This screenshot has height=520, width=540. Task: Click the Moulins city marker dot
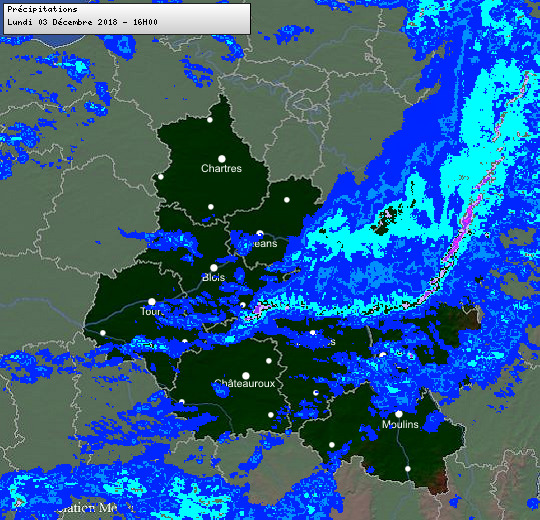click(399, 414)
